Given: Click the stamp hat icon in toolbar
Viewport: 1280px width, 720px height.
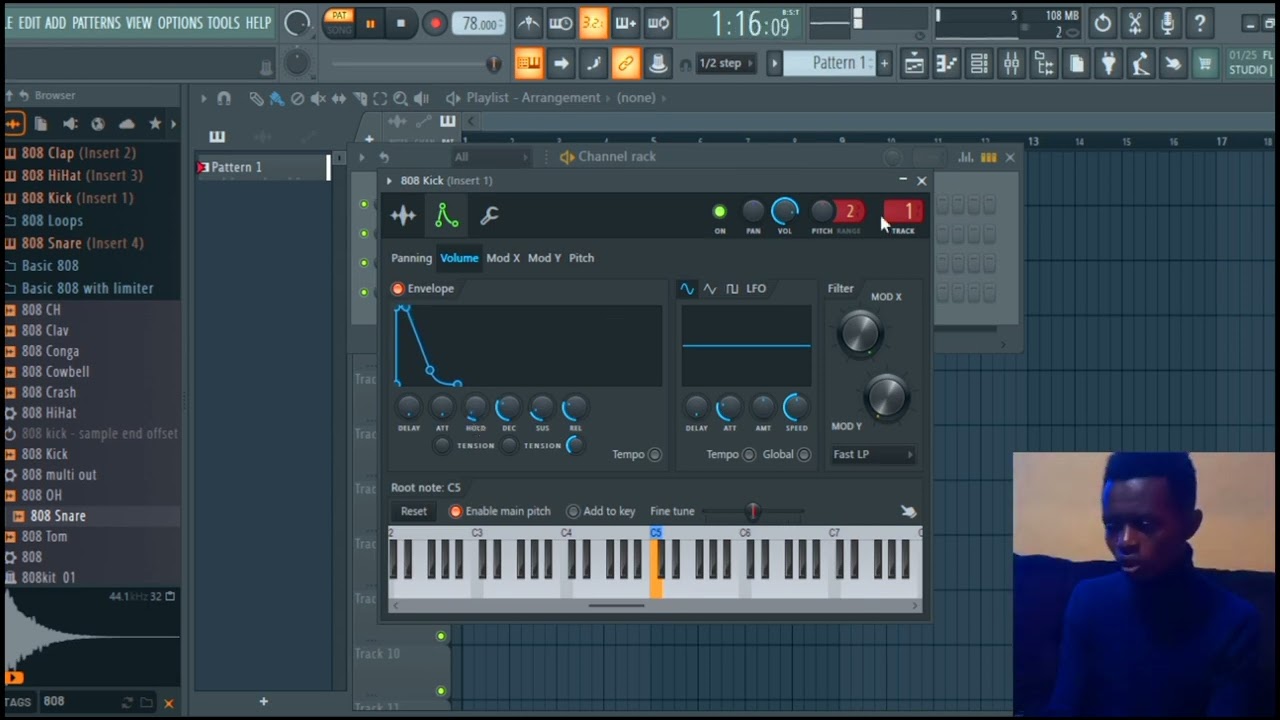Looking at the screenshot, I should 658,64.
